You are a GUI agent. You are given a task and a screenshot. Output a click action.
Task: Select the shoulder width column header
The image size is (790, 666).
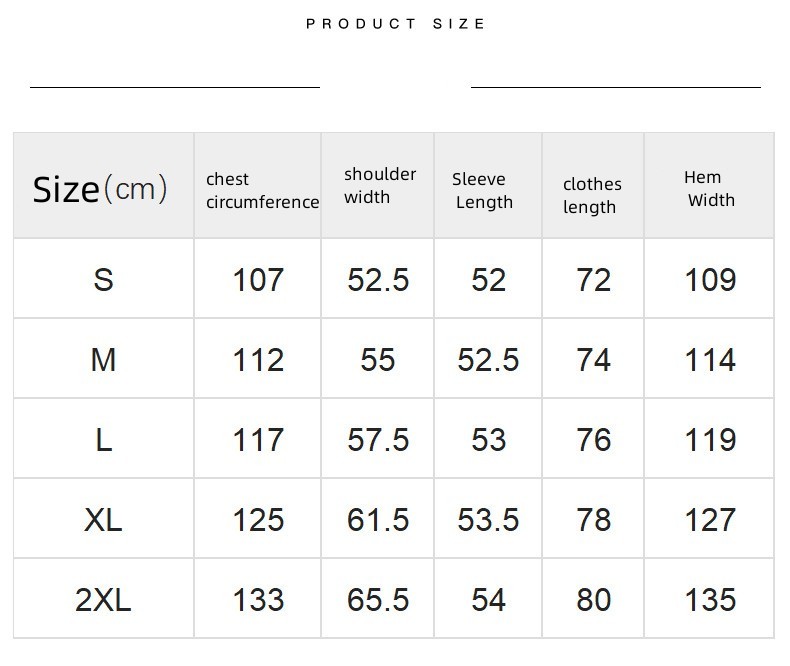379,185
